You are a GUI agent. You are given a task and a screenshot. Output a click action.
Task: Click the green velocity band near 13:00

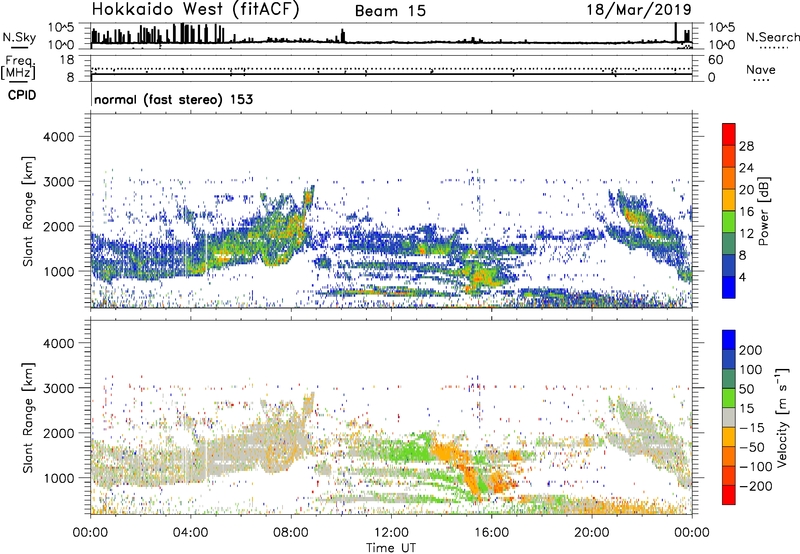[x=411, y=449]
